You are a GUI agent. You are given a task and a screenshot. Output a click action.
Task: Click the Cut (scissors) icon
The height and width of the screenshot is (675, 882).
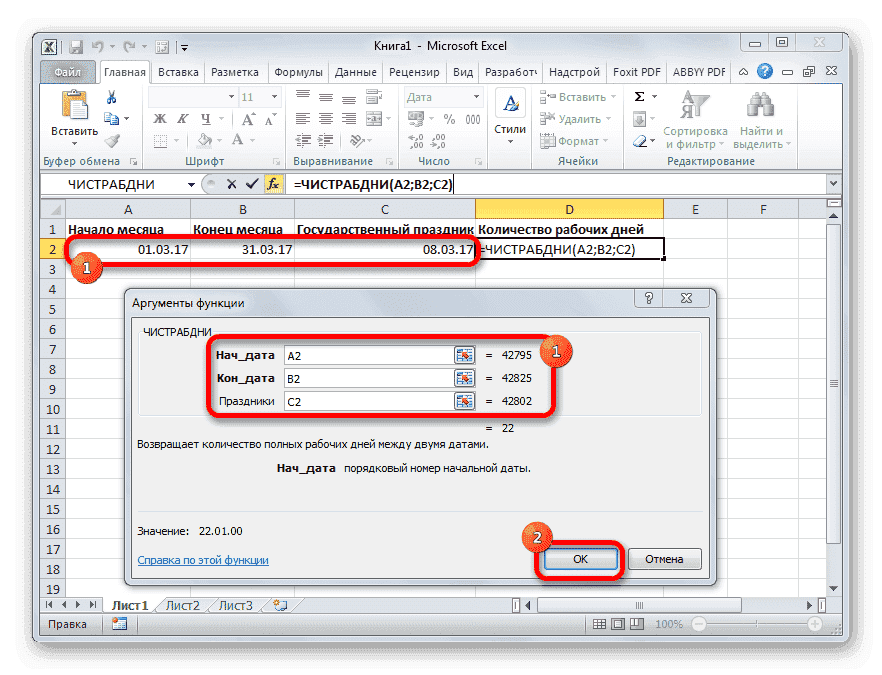112,97
